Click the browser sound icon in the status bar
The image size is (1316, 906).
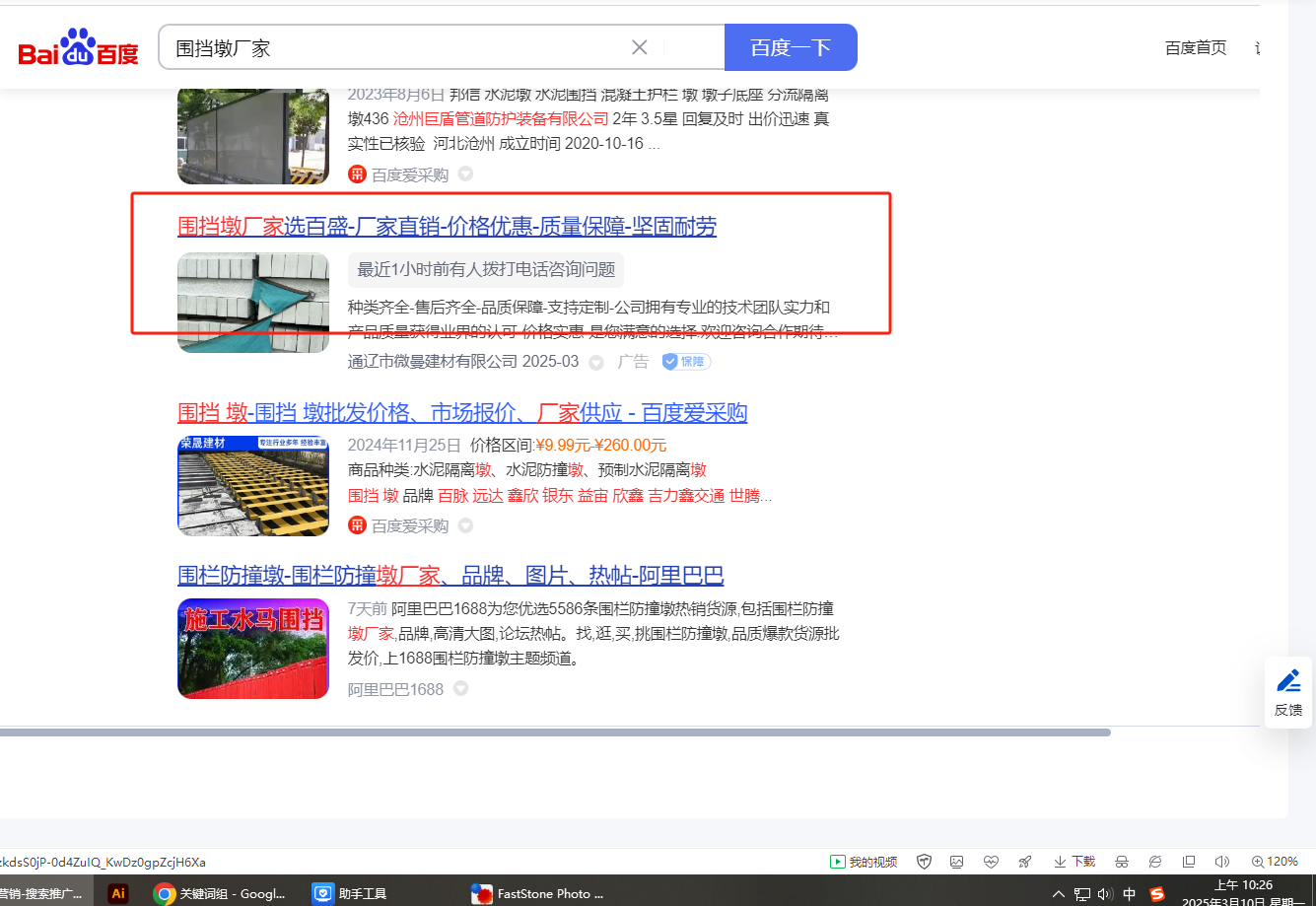(x=1222, y=862)
